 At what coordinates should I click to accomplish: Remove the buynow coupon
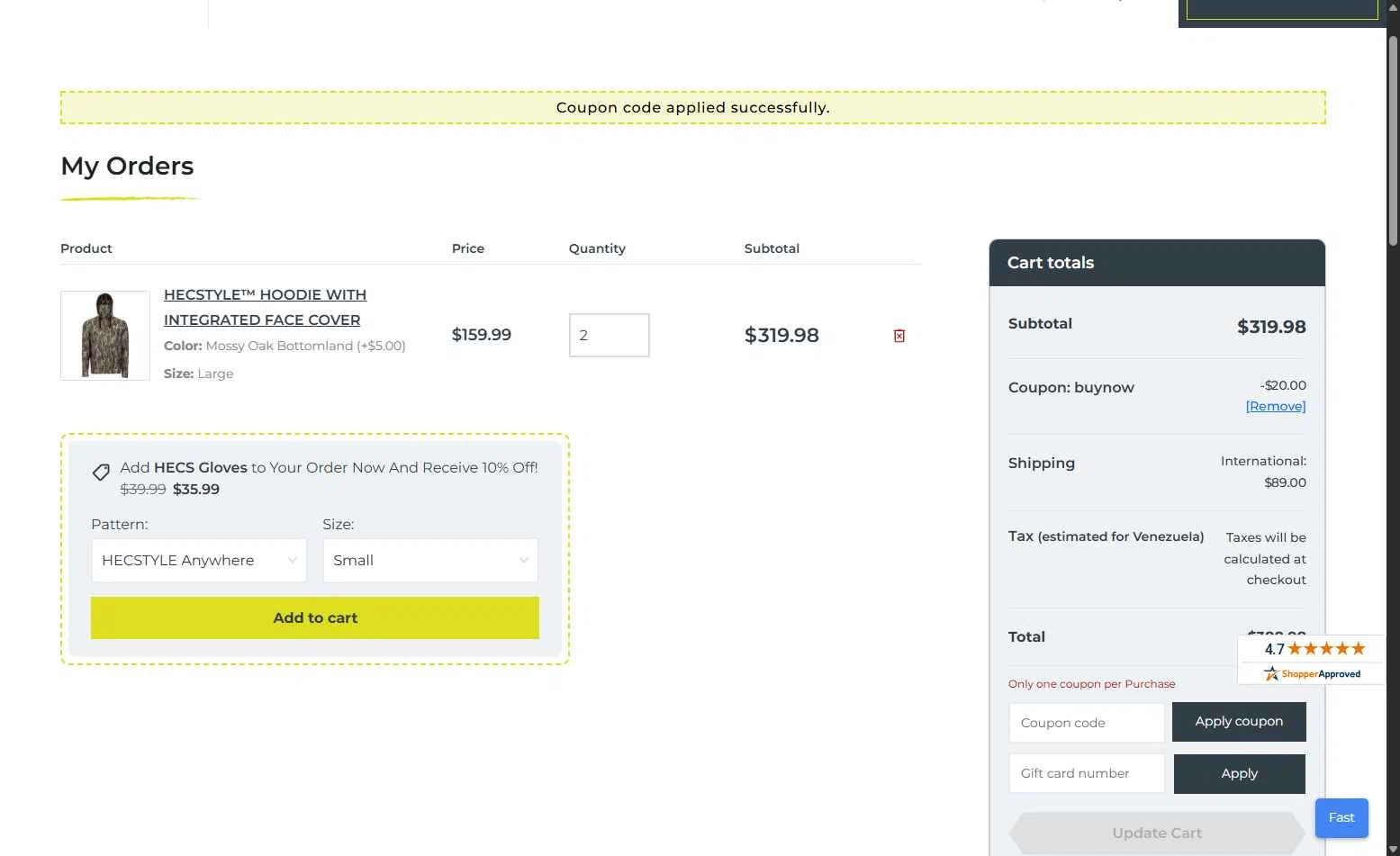(1276, 406)
